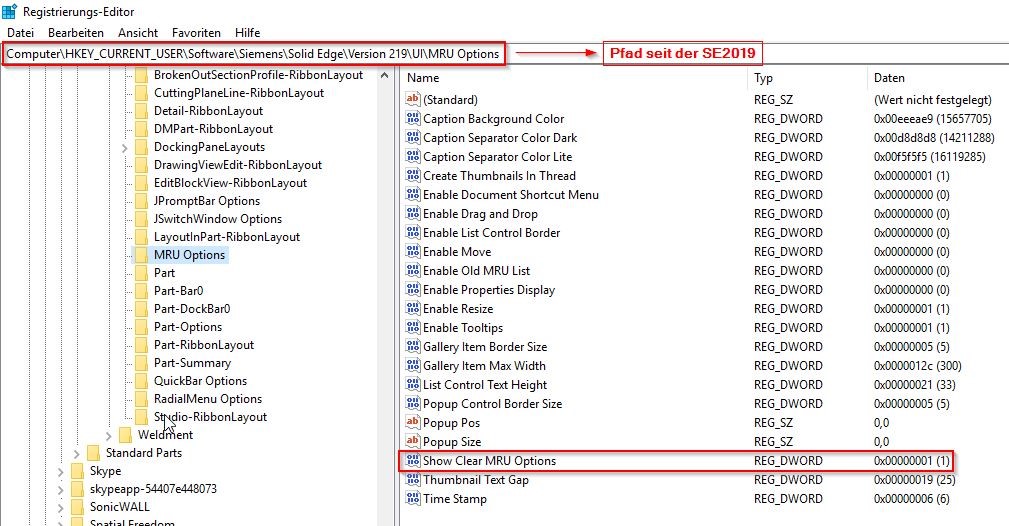Click the data value 0x0000012c (300)

coord(918,366)
